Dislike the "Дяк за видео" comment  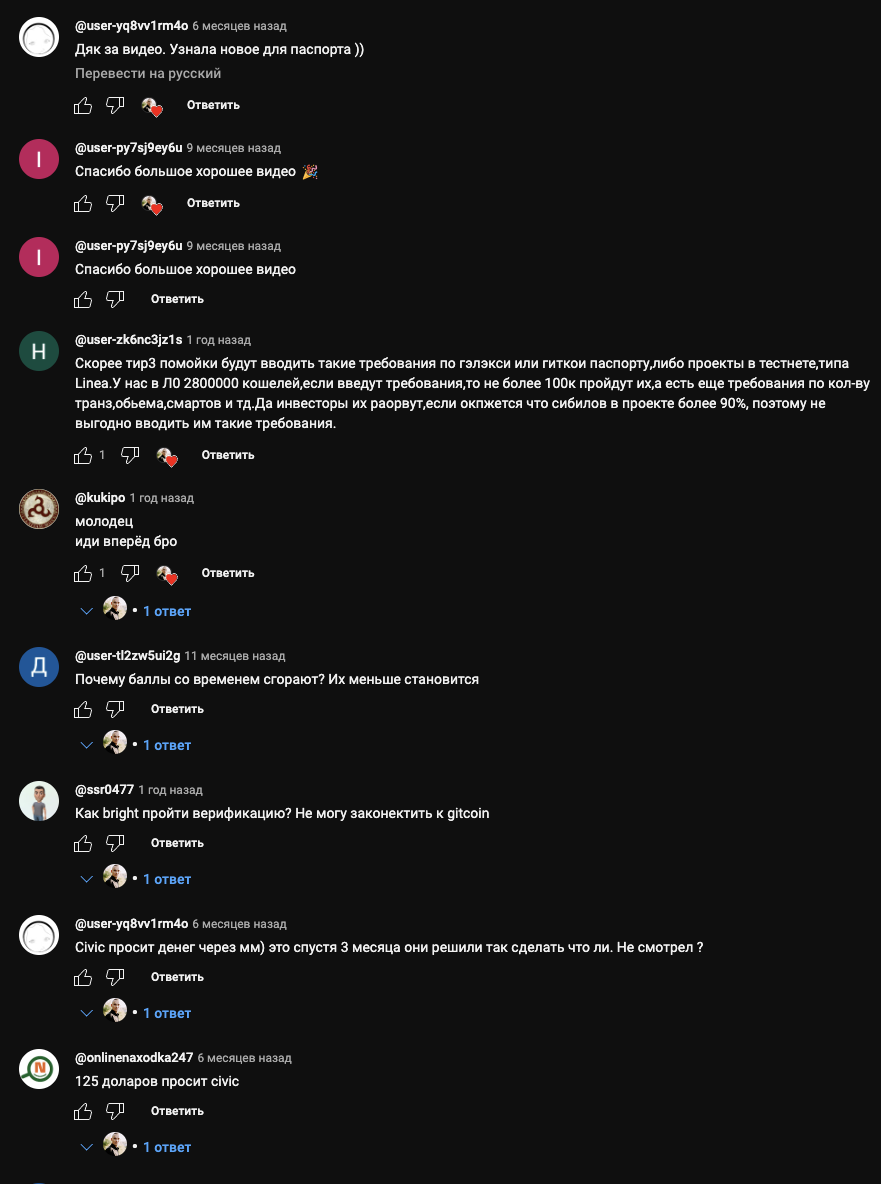115,106
